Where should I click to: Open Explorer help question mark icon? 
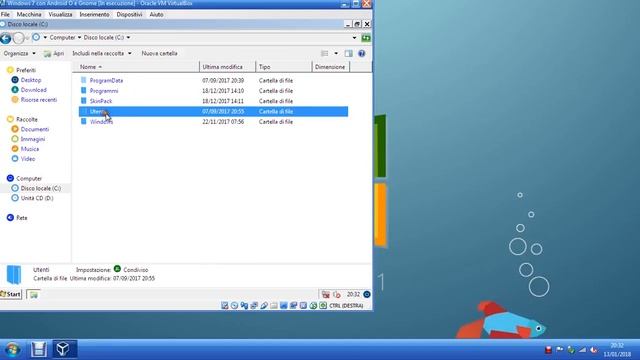pos(362,53)
